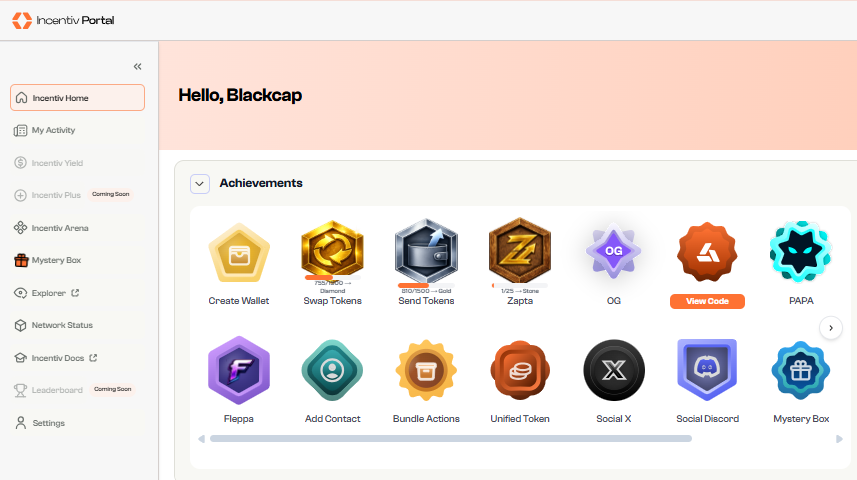This screenshot has height=480, width=857.
Task: Click the eye icon for Explorer
Action: click(x=20, y=293)
